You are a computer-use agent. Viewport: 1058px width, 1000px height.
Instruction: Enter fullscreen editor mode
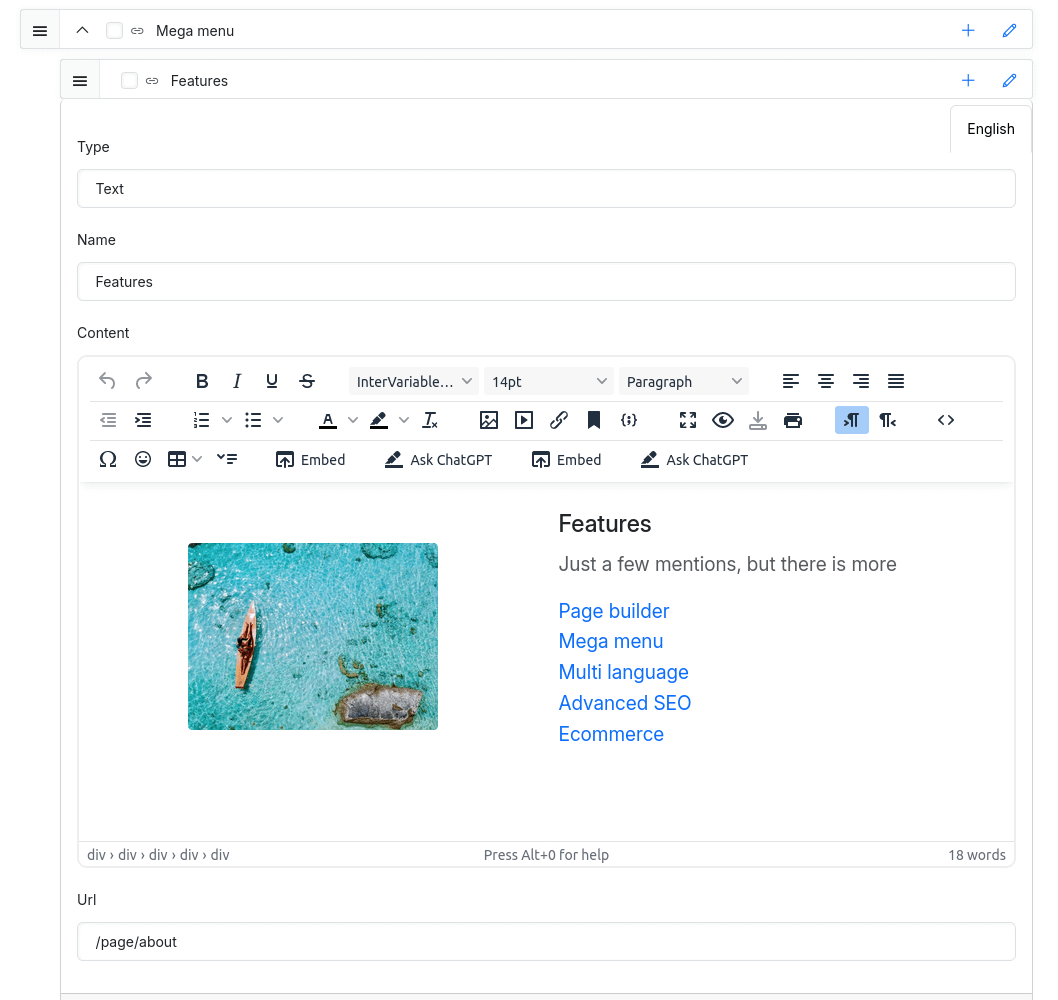(687, 420)
